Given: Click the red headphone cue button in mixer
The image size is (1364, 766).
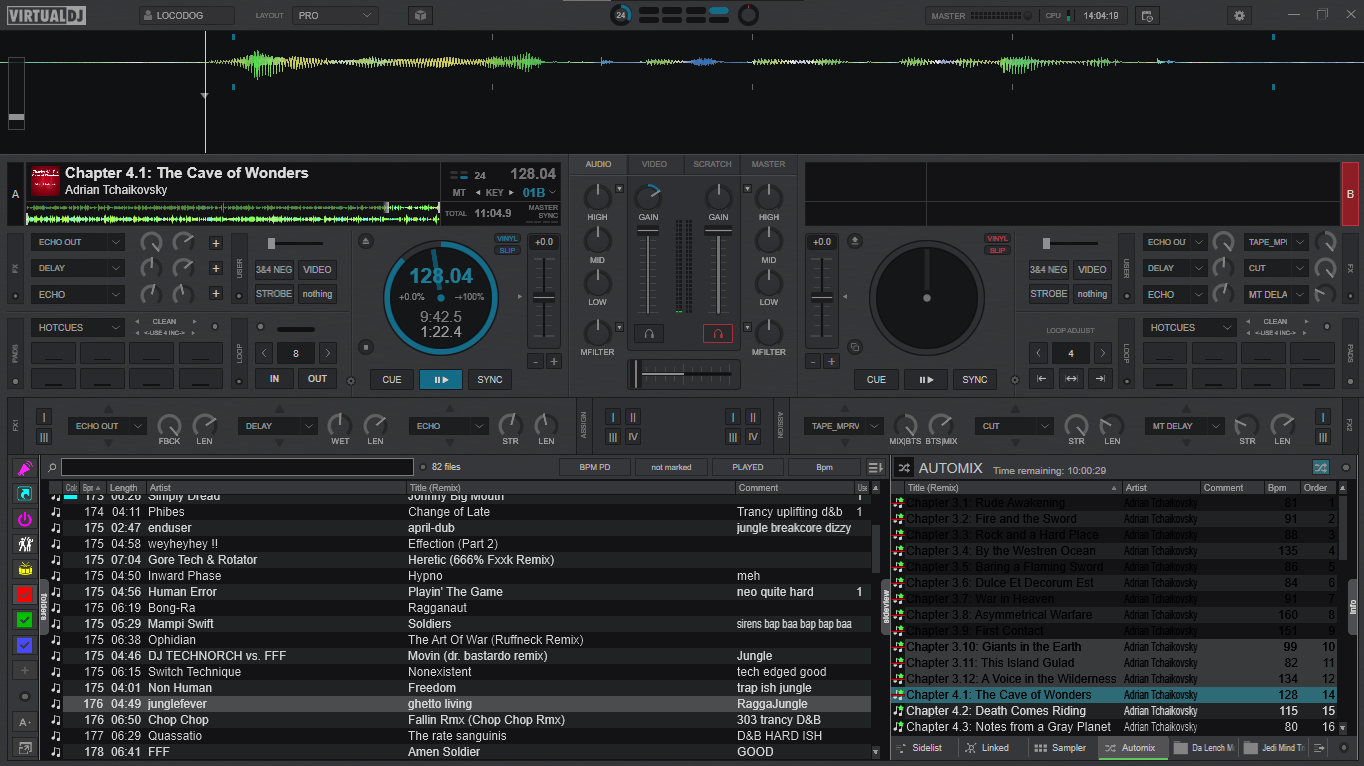Looking at the screenshot, I should tap(717, 334).
